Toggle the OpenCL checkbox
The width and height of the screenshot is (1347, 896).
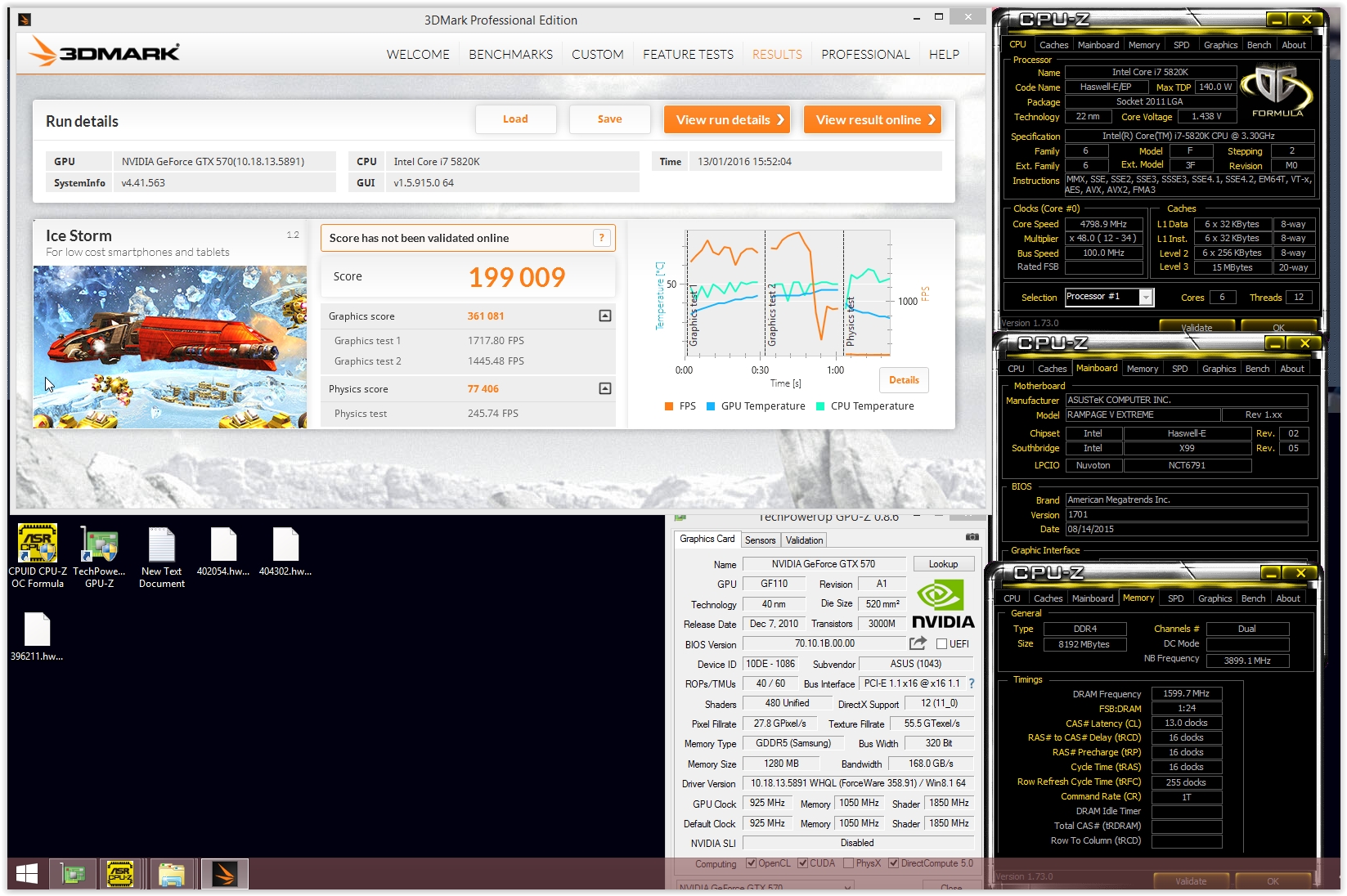pyautogui.click(x=751, y=863)
